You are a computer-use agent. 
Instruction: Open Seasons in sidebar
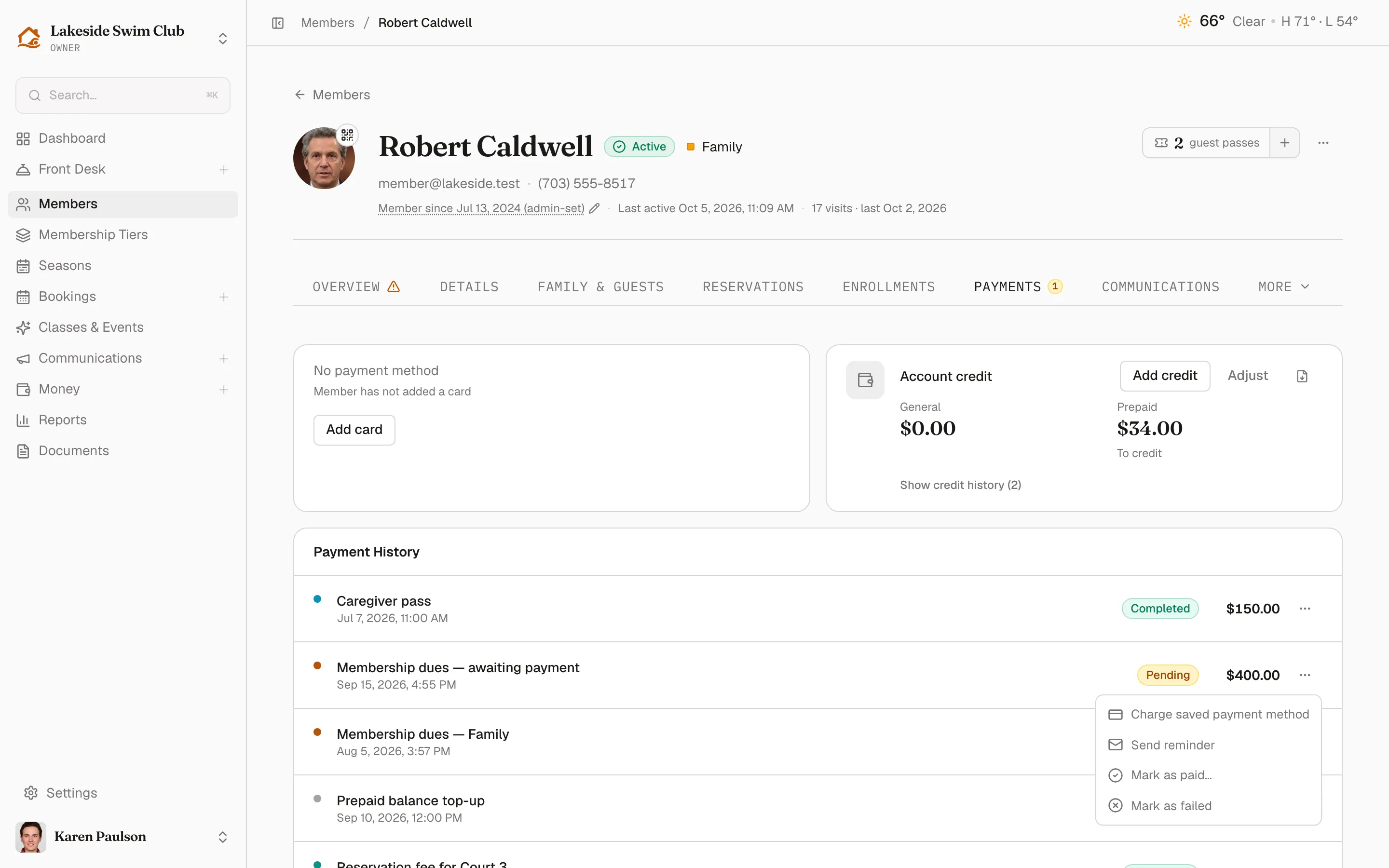coord(123,266)
